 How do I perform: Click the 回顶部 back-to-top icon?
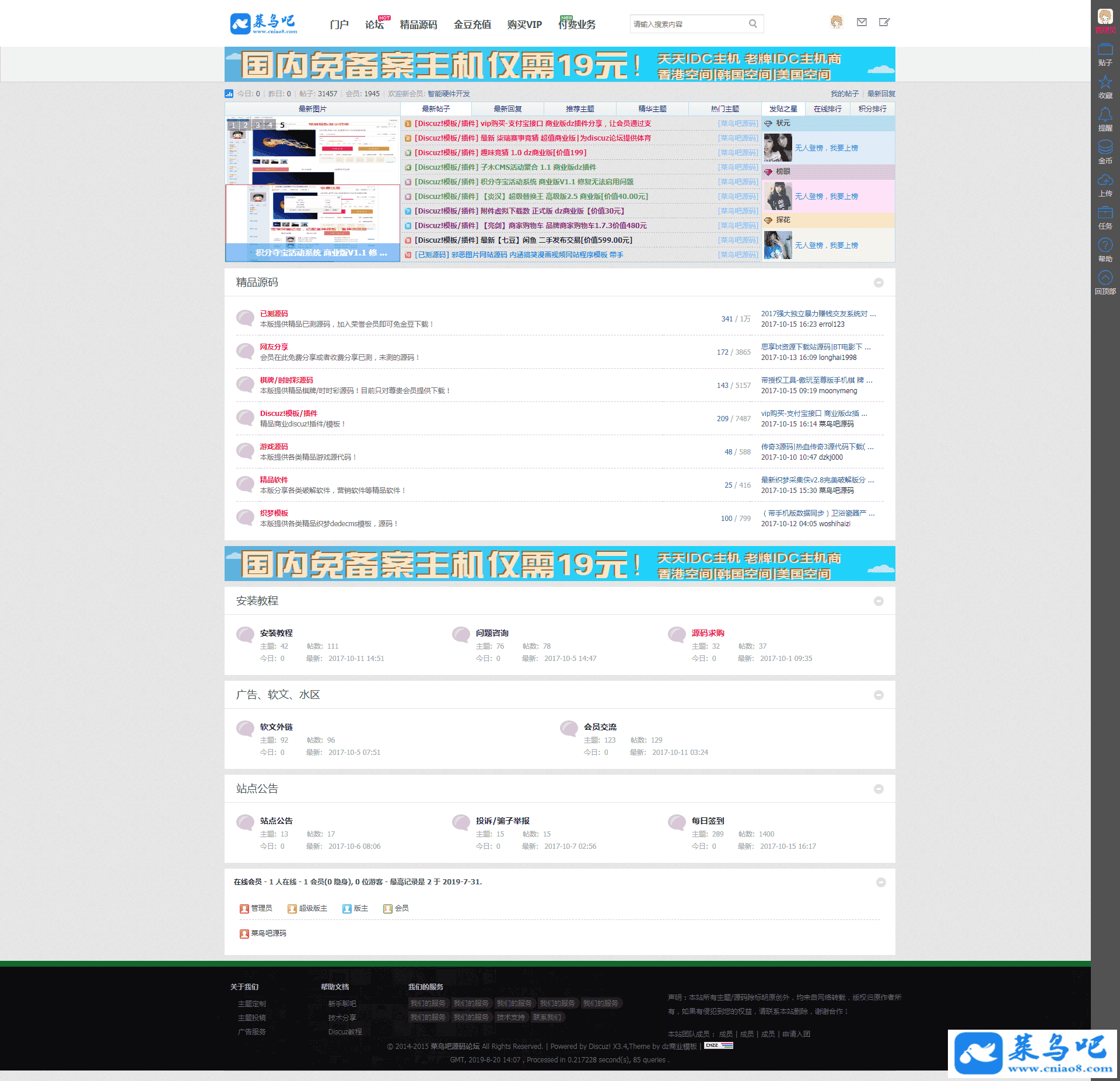click(1105, 279)
